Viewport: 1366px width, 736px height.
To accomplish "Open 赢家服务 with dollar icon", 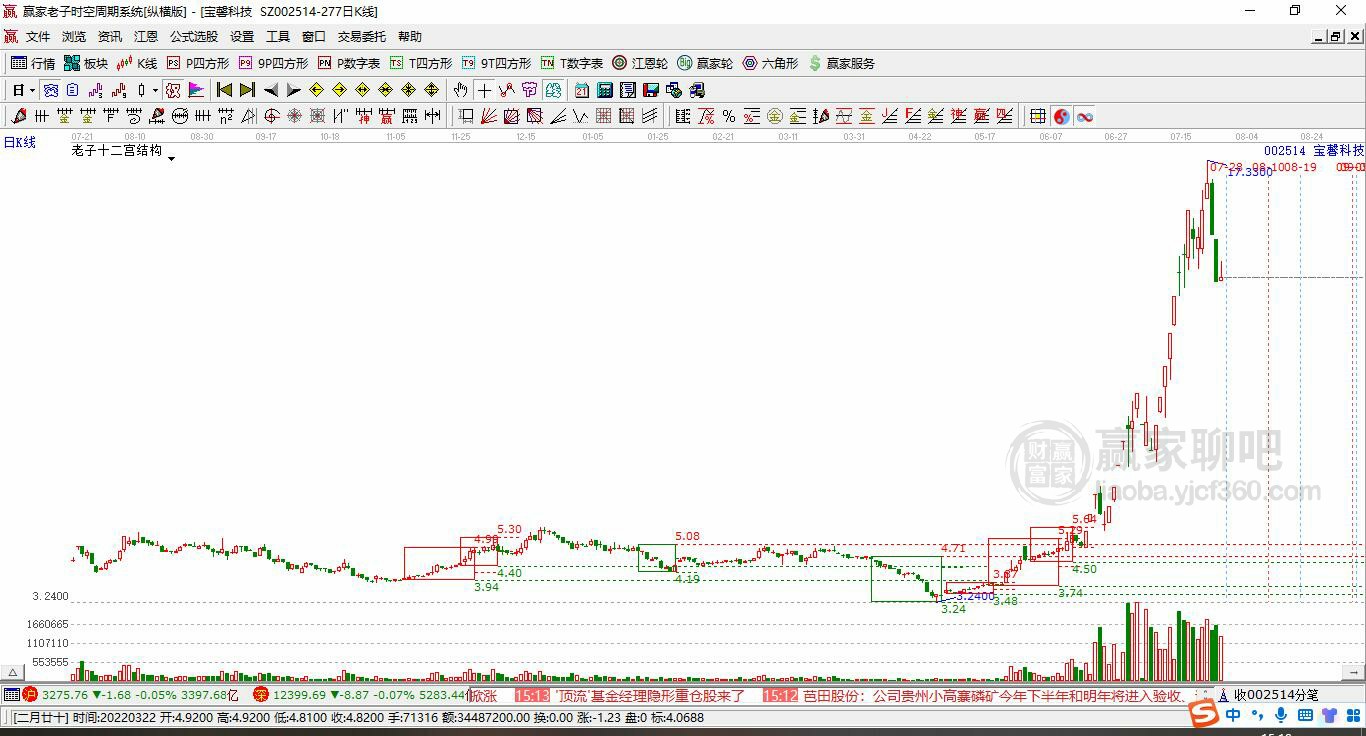I will (842, 63).
